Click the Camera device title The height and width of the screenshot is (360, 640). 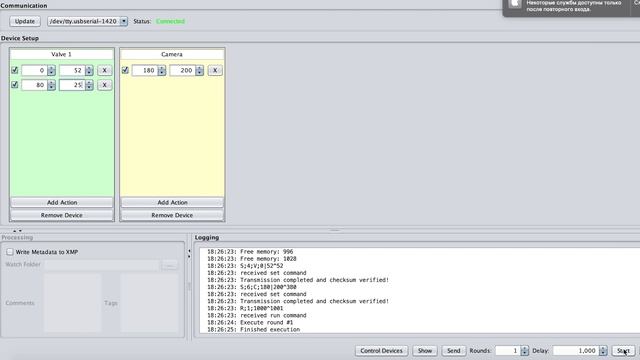pyautogui.click(x=172, y=54)
